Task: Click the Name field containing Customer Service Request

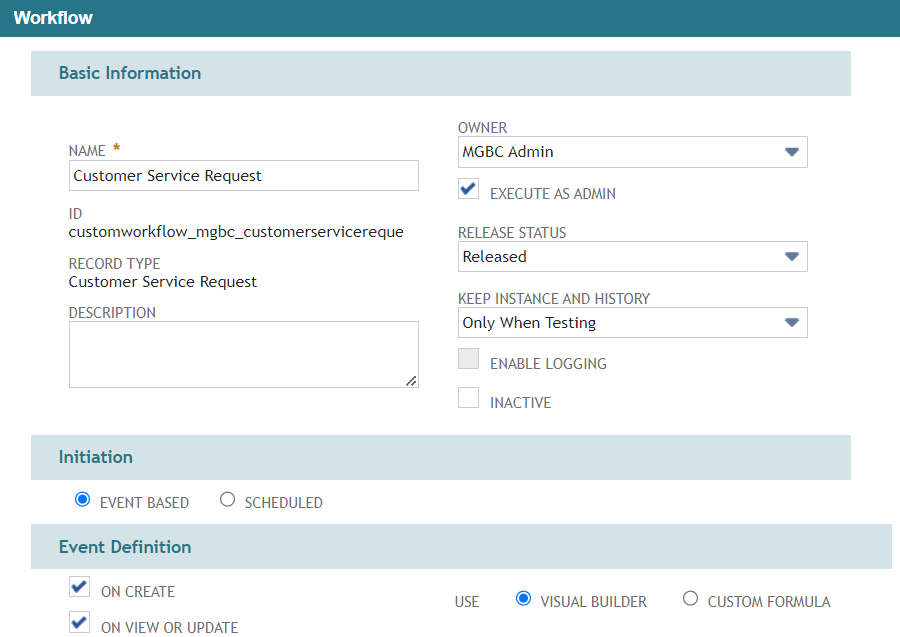Action: coord(243,176)
